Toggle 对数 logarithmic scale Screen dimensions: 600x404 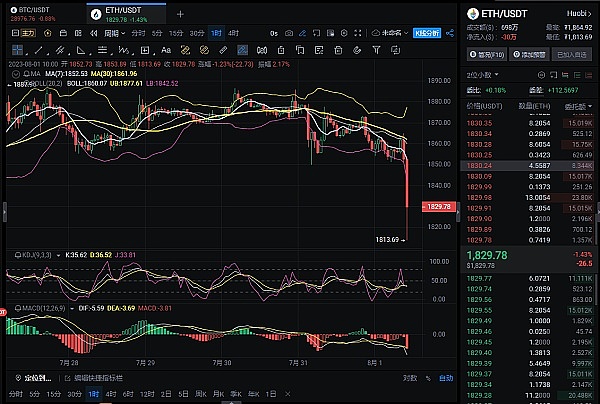coord(409,378)
